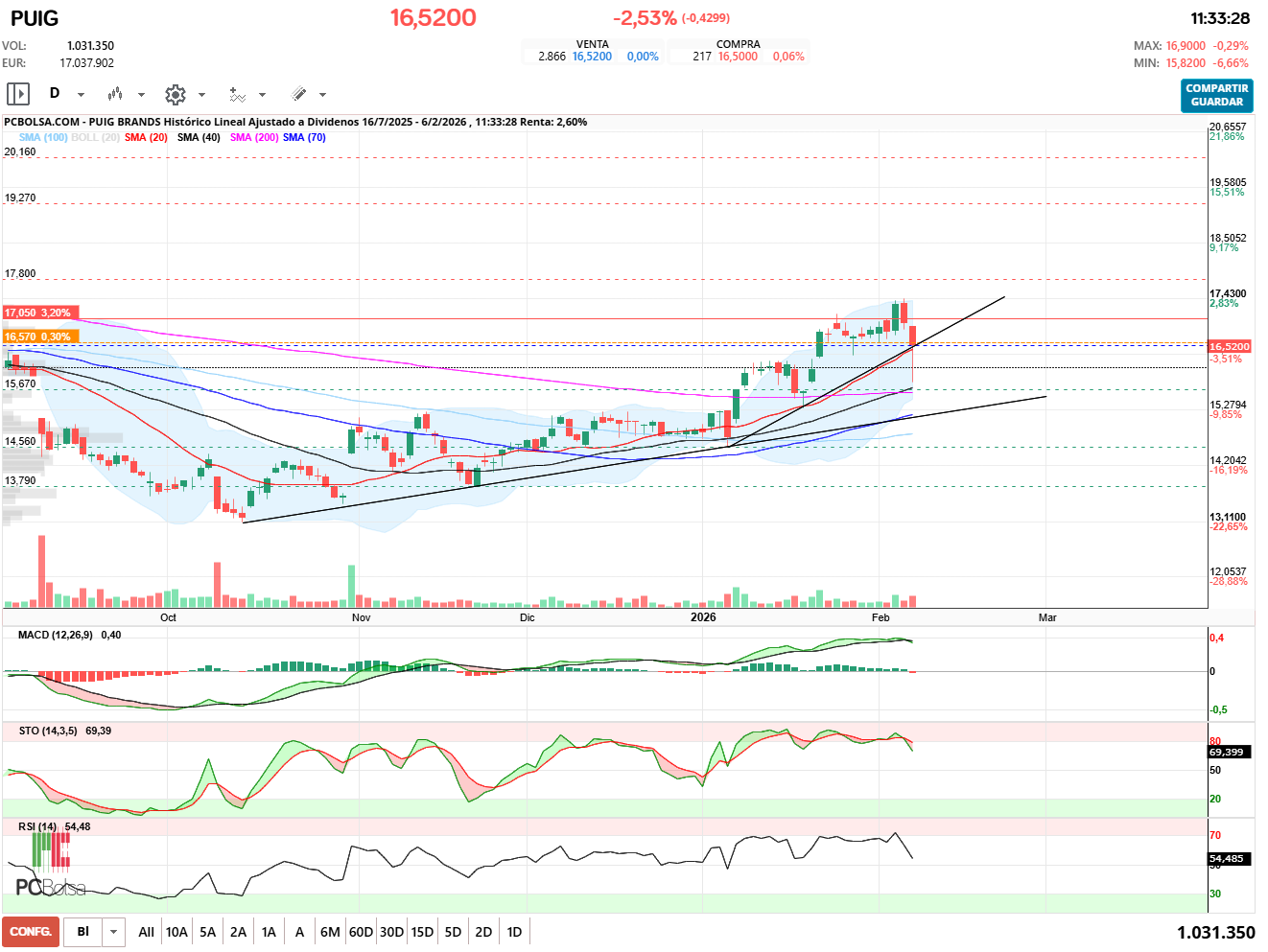This screenshot has height=952, width=1268.
Task: Switch to the 1A time range
Action: [269, 932]
